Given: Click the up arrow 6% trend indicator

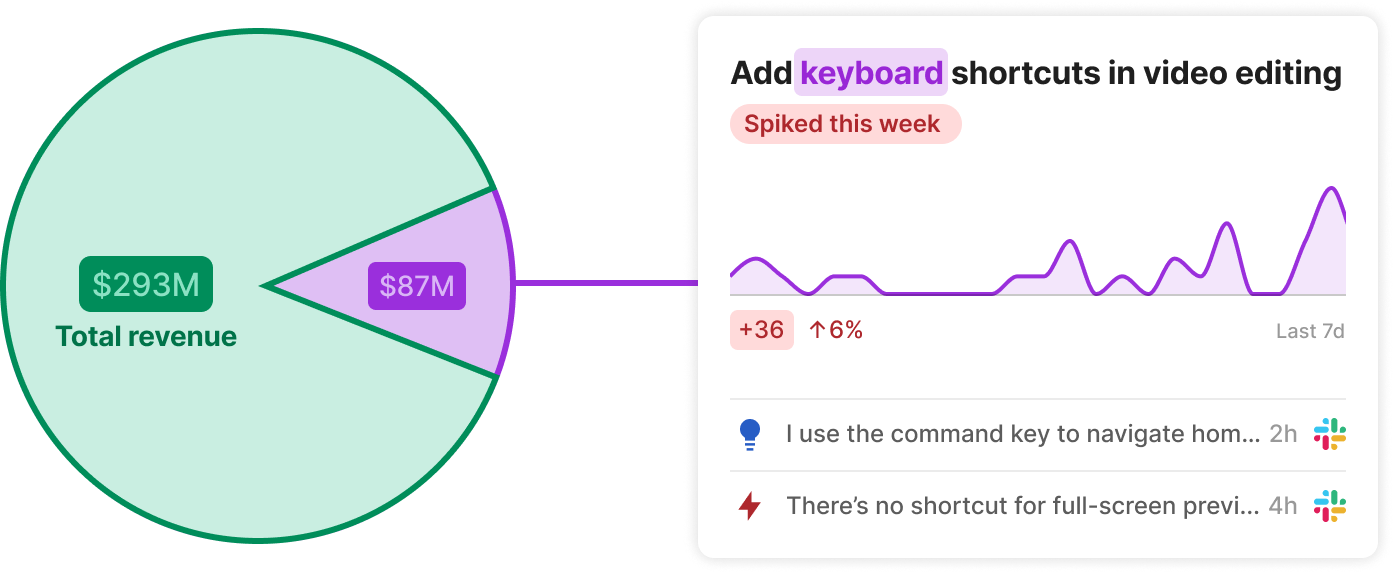Looking at the screenshot, I should pos(835,330).
